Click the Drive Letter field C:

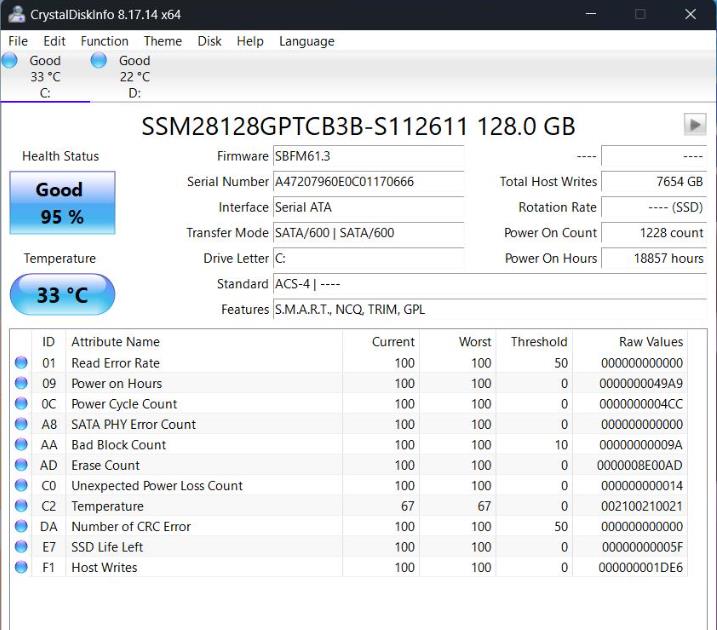[x=369, y=259]
